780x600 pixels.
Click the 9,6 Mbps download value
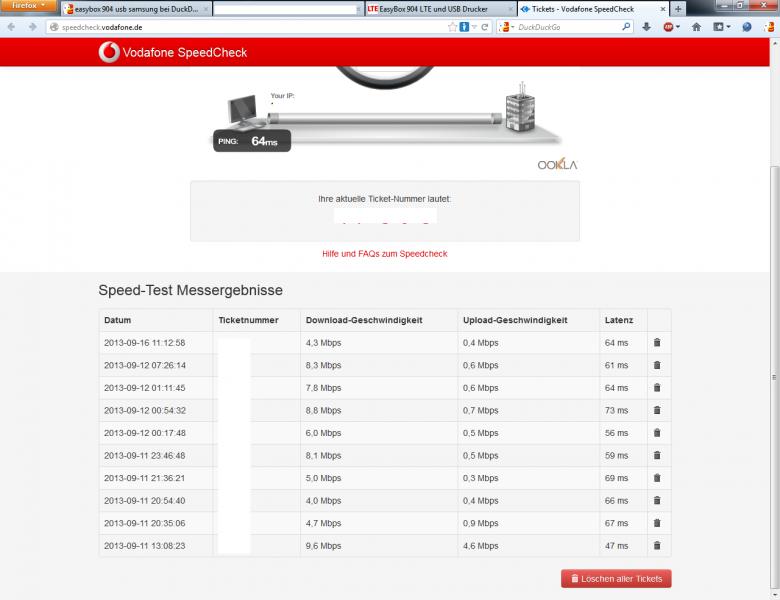coord(323,546)
